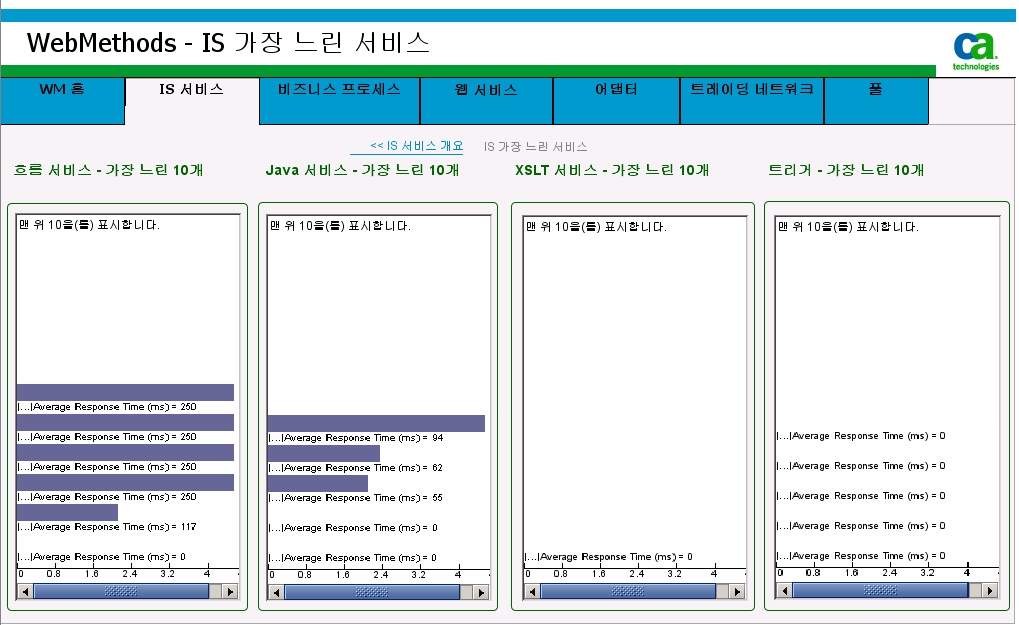Open the WM 홈 tab
Viewport: 1019px width, 625px height.
[62, 101]
